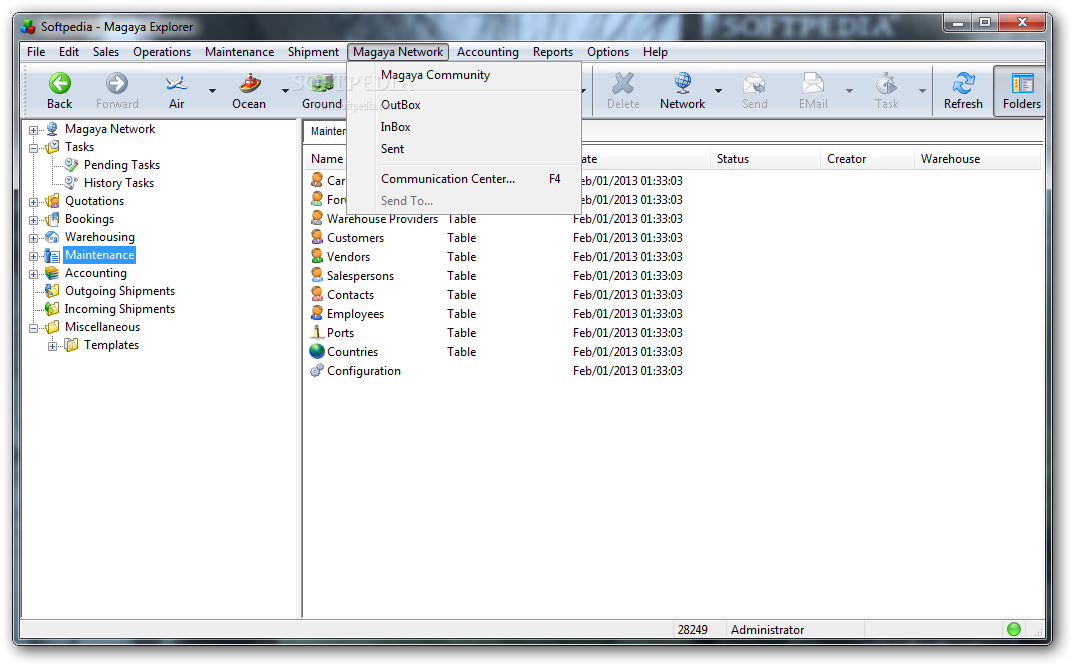Open Communication Center from the menu
1073x666 pixels.
[x=465, y=179]
